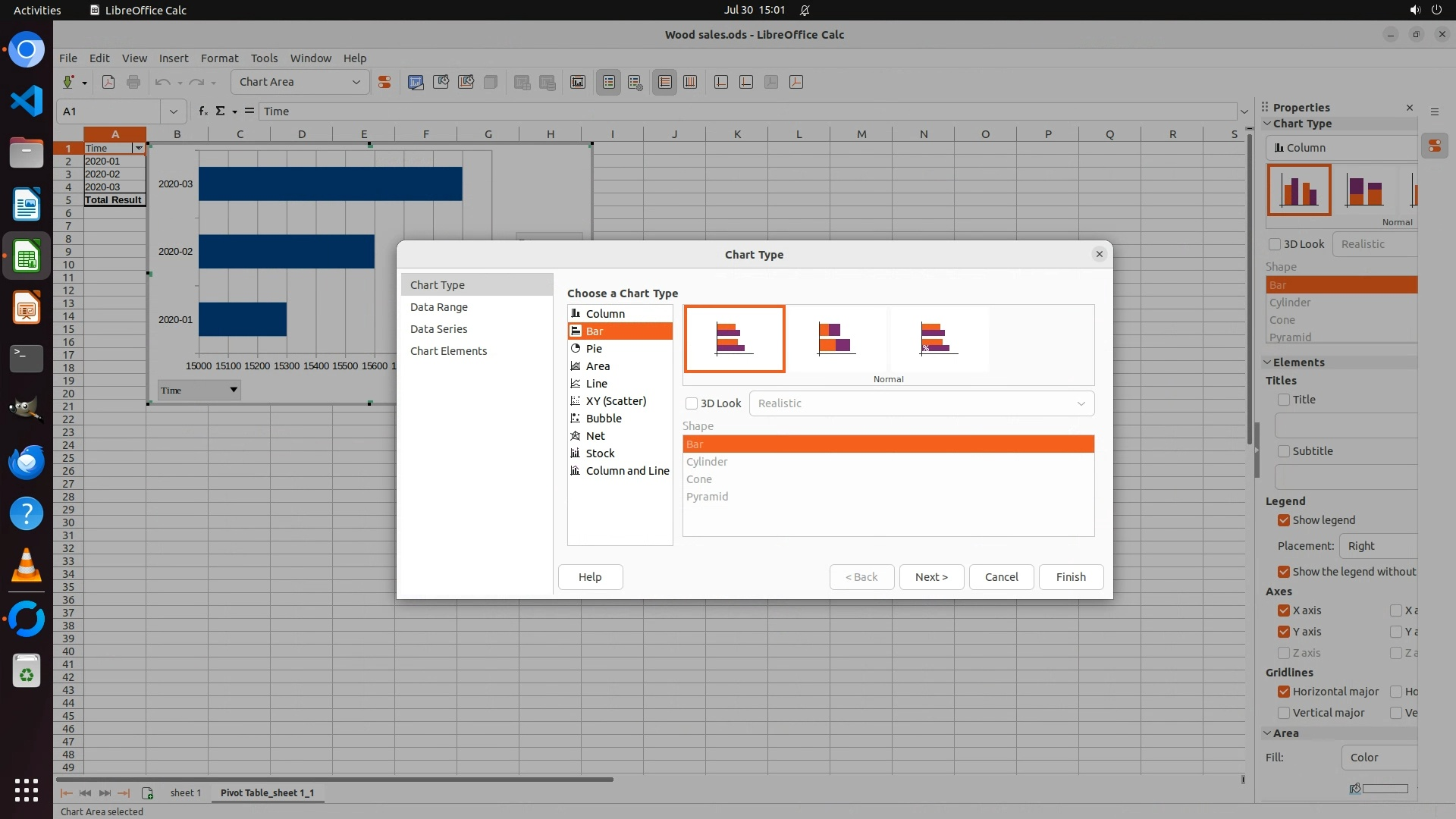Pick the Stock chart type
1456x819 pixels.
point(600,453)
